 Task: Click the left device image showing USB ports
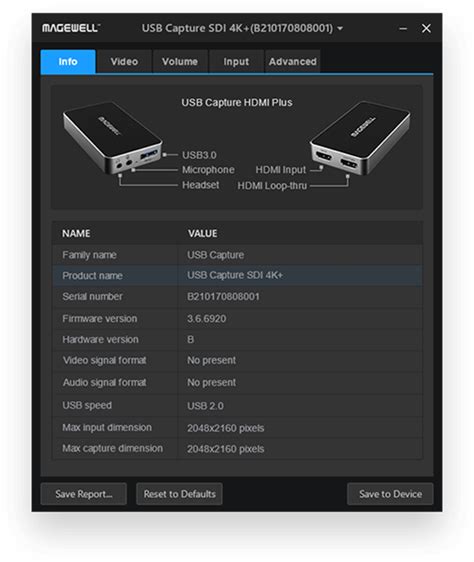112,137
